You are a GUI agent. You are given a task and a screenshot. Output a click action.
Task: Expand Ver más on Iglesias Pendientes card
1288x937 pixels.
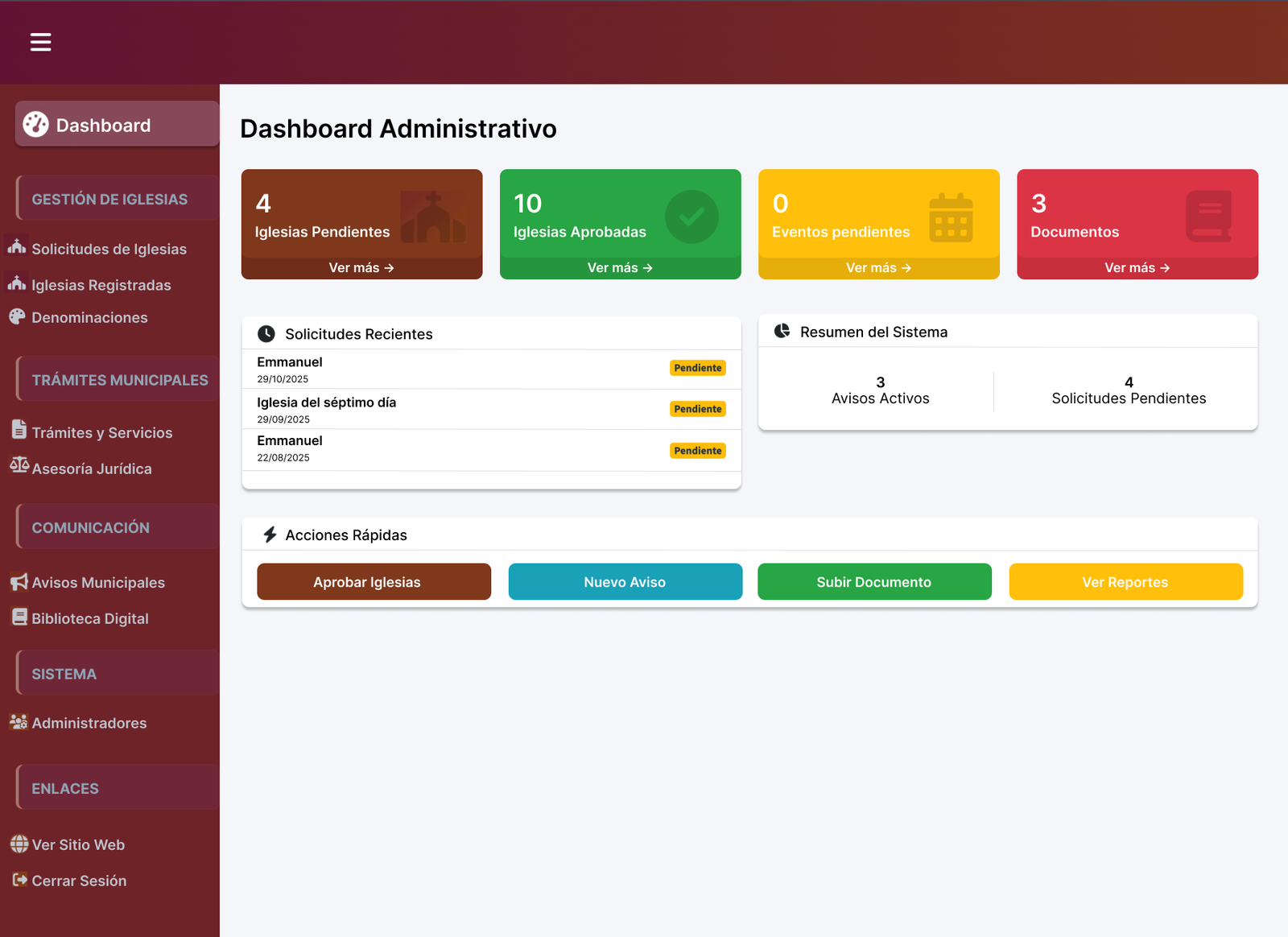click(x=361, y=268)
